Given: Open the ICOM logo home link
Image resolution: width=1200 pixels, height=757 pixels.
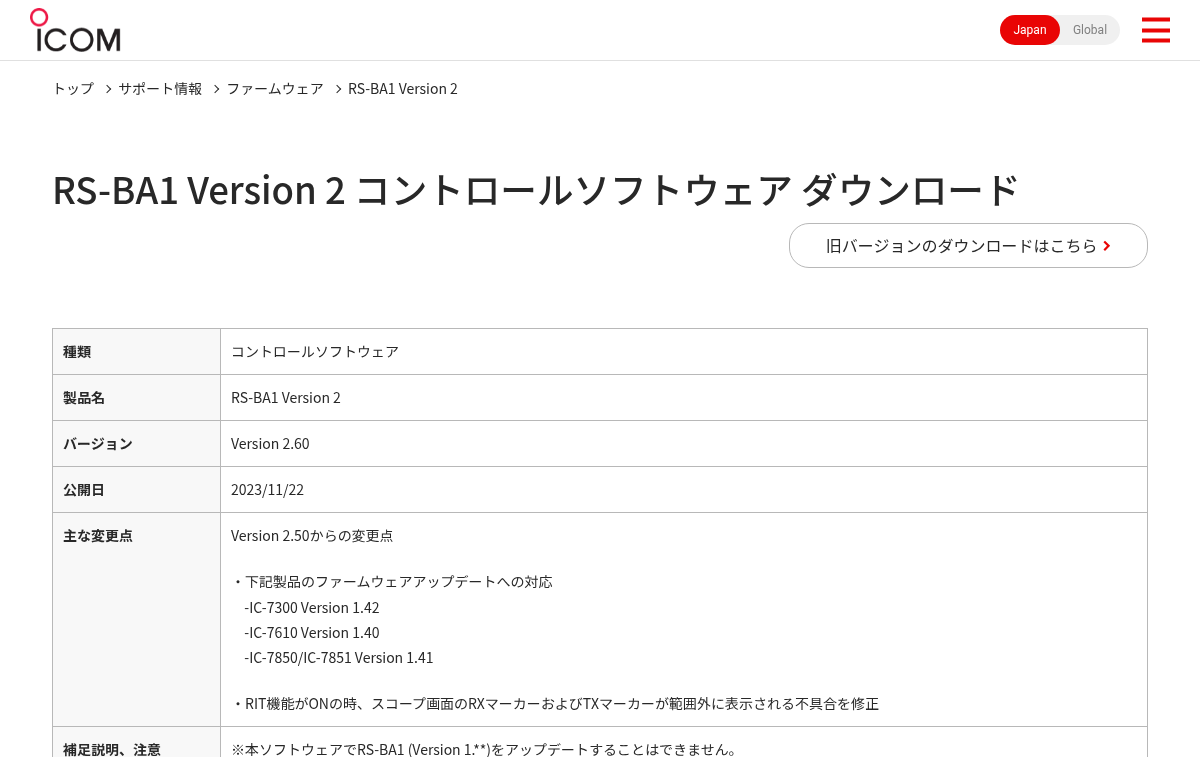Looking at the screenshot, I should [x=75, y=30].
